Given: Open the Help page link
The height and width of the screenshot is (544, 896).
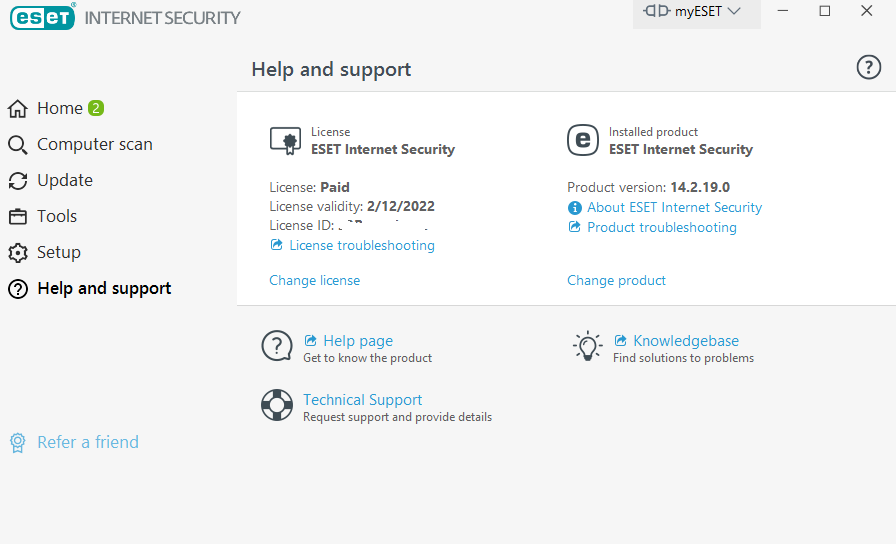Looking at the screenshot, I should pos(358,341).
